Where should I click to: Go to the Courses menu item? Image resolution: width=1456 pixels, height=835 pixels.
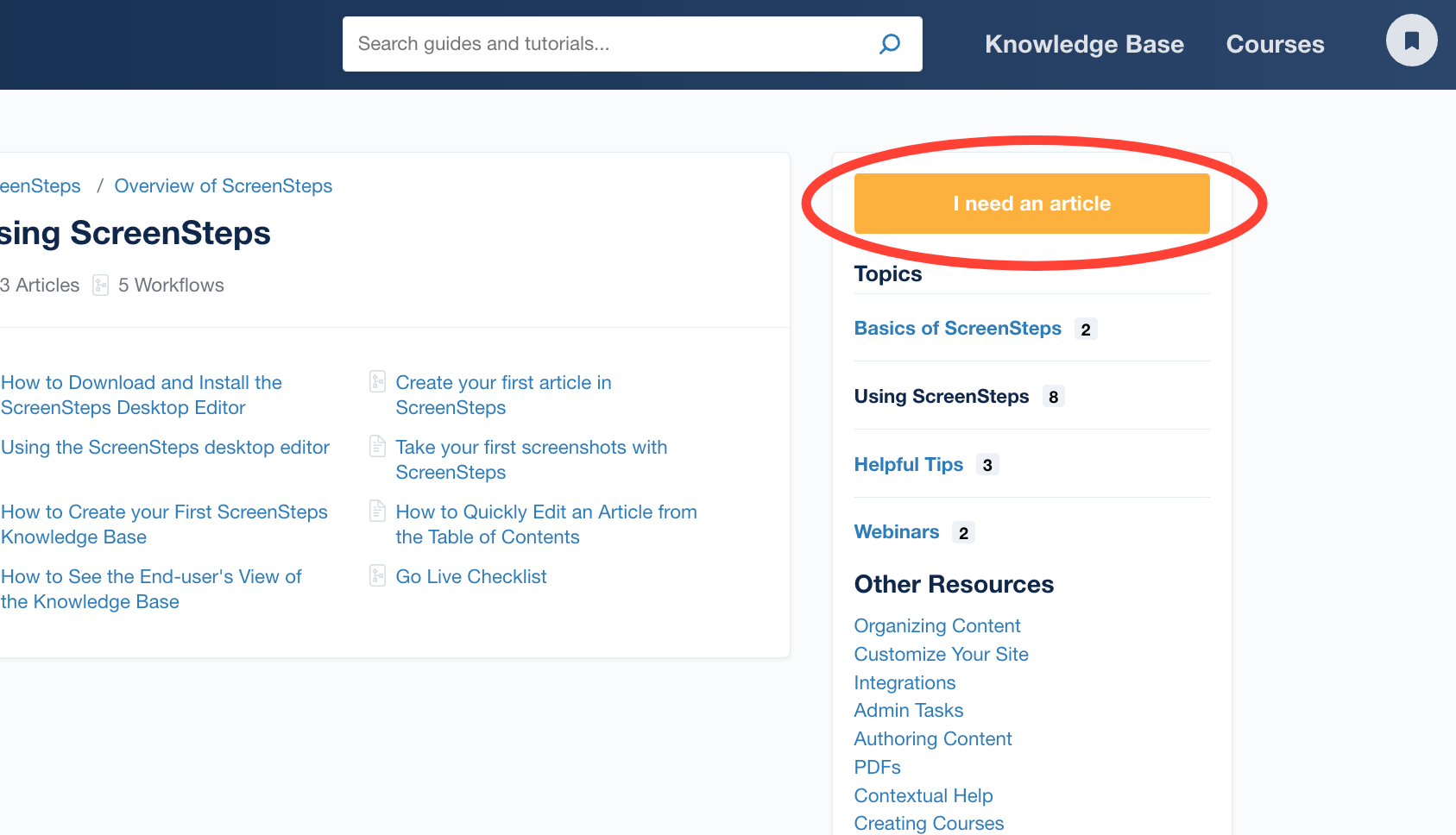coord(1275,44)
